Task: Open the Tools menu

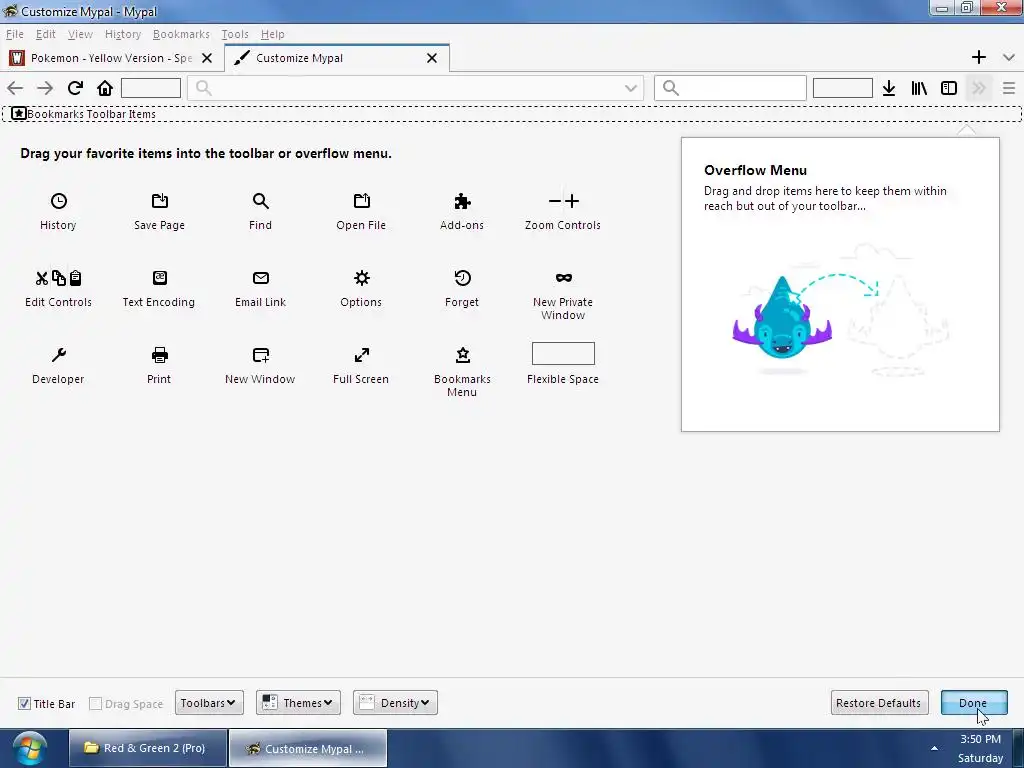Action: [x=235, y=34]
